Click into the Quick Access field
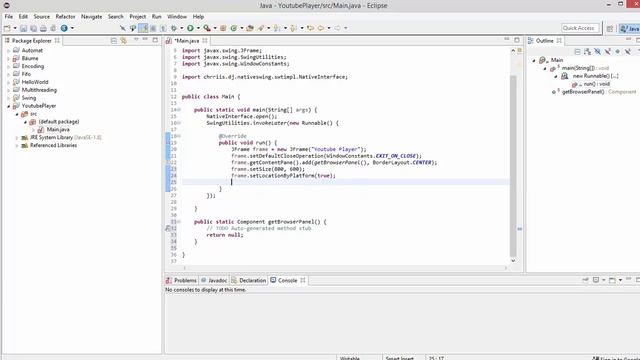Viewport: 640px width, 360px height. [x=580, y=28]
